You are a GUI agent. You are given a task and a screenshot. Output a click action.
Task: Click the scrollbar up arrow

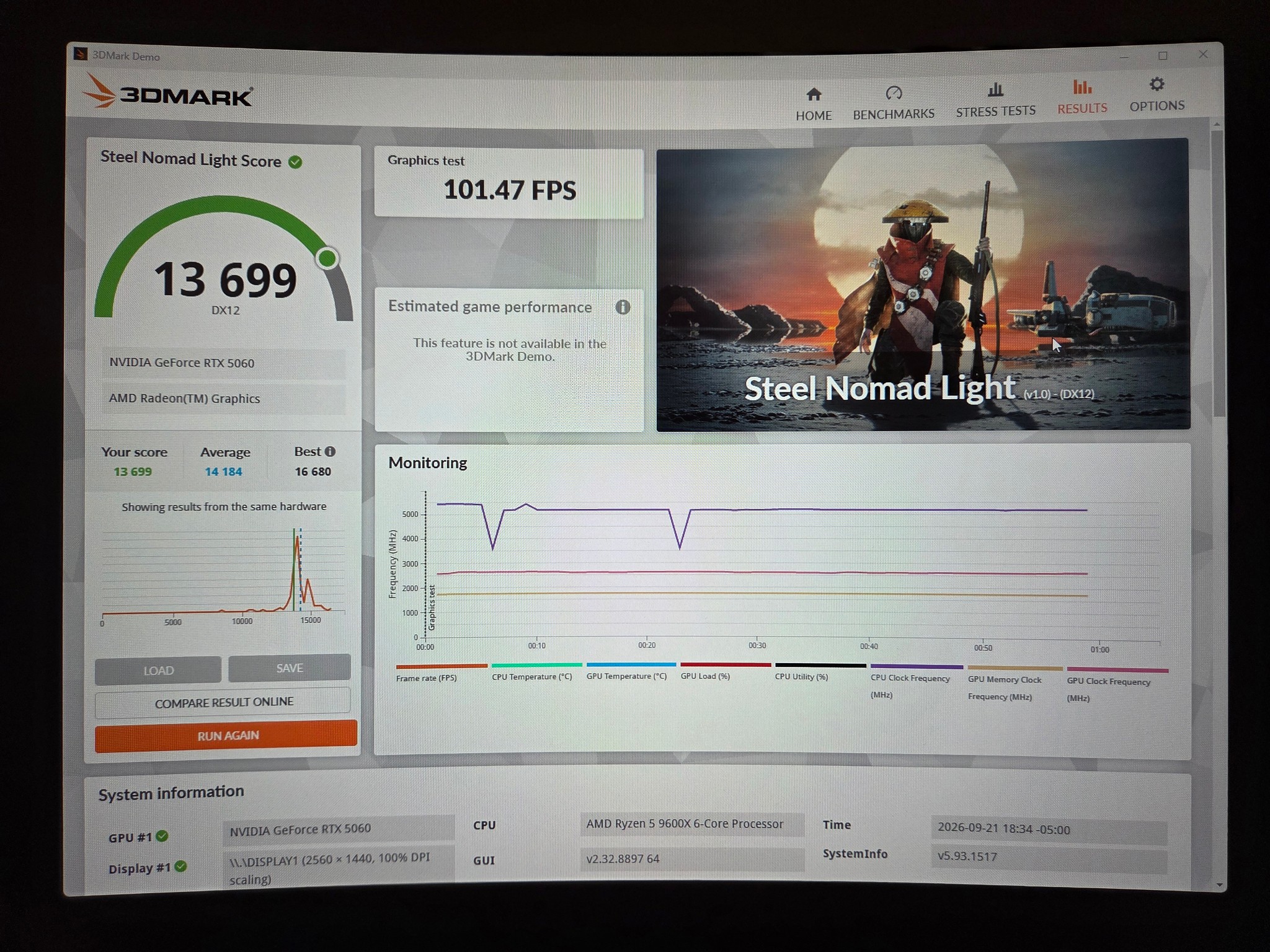click(1217, 125)
